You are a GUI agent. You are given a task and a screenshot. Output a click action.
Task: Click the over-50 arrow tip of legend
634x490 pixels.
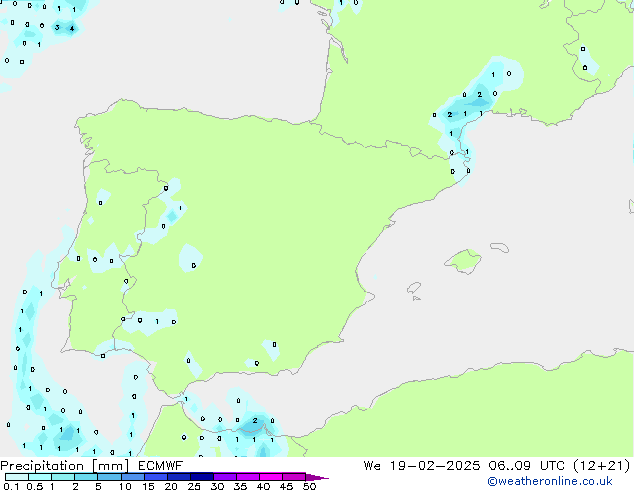[x=317, y=477]
